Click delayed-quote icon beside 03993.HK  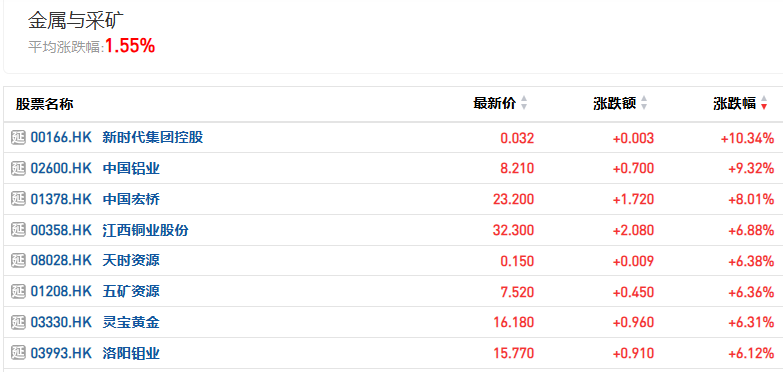click(18, 353)
